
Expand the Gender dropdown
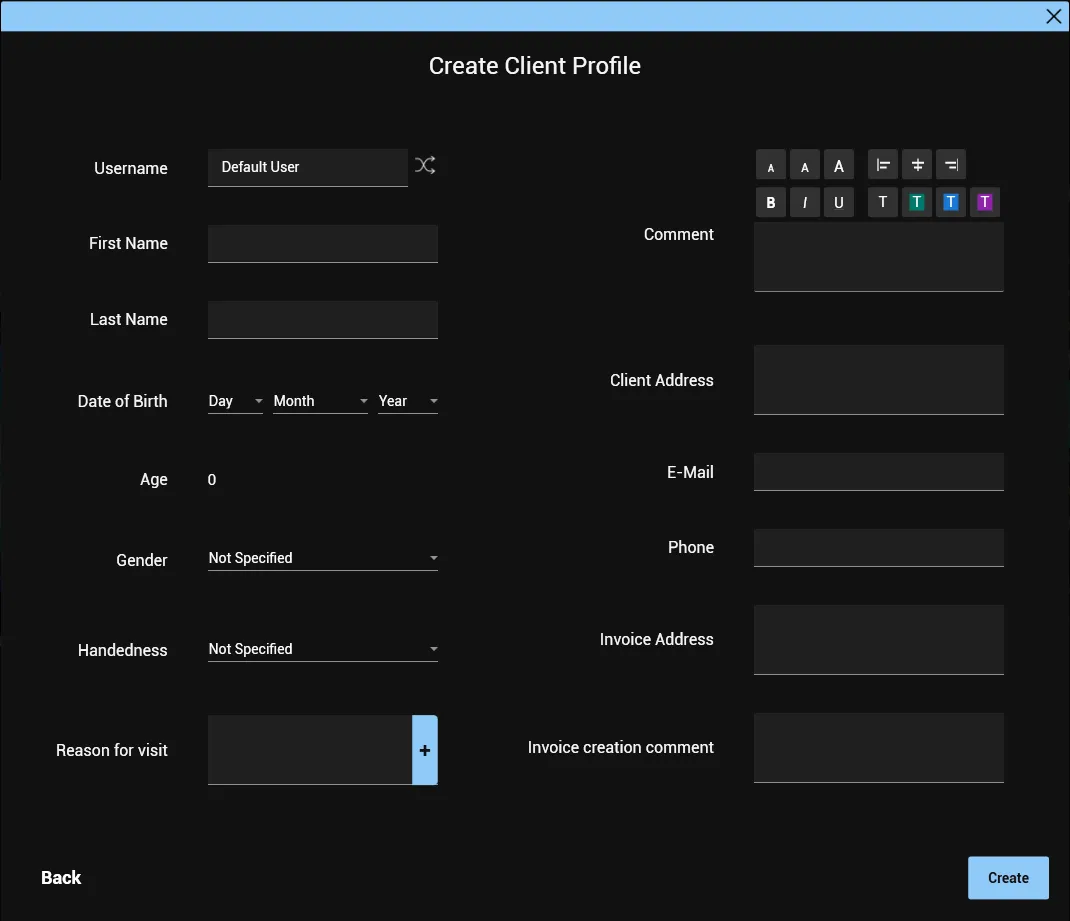click(x=323, y=558)
